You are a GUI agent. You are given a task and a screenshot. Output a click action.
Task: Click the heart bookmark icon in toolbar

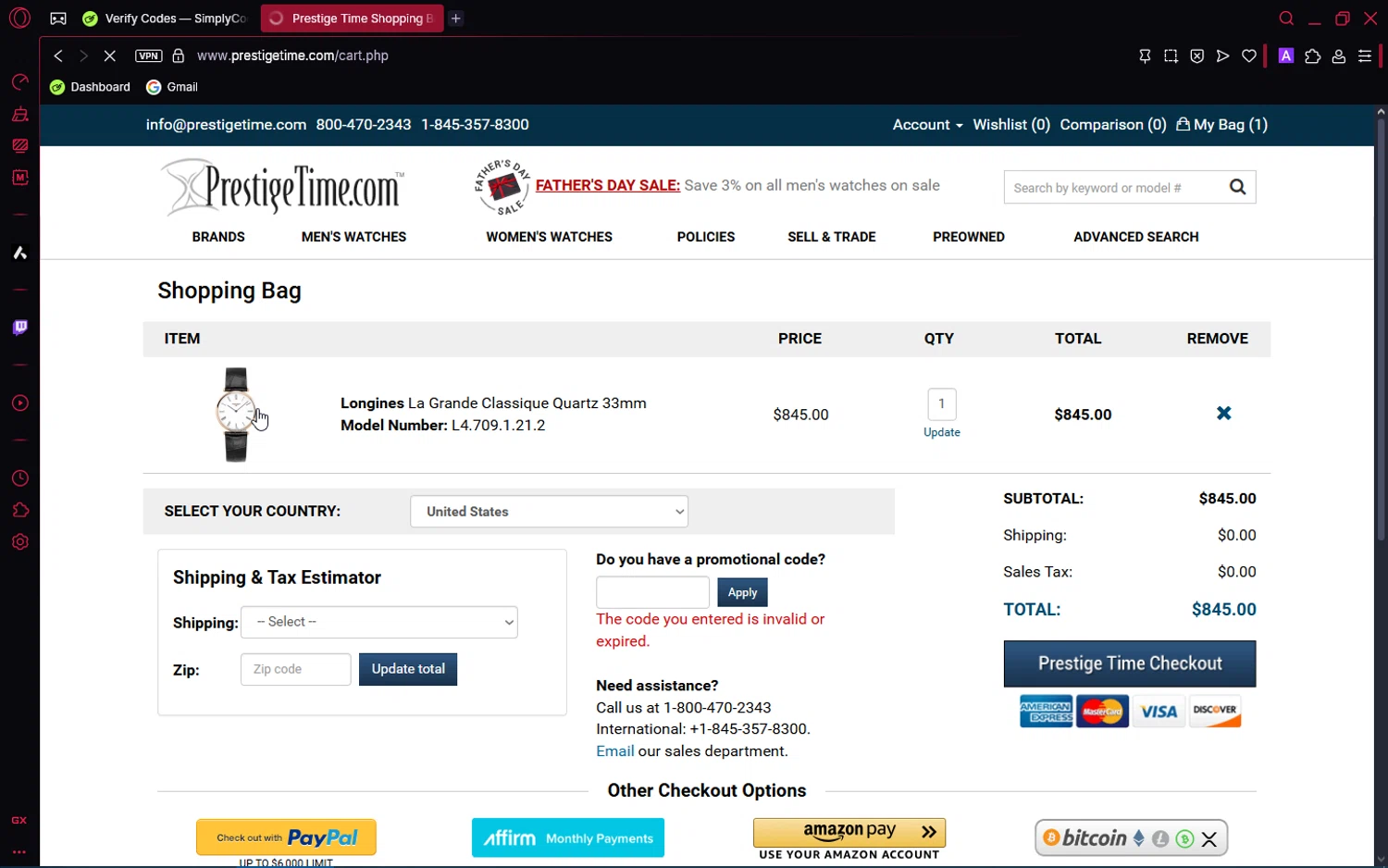click(1249, 56)
